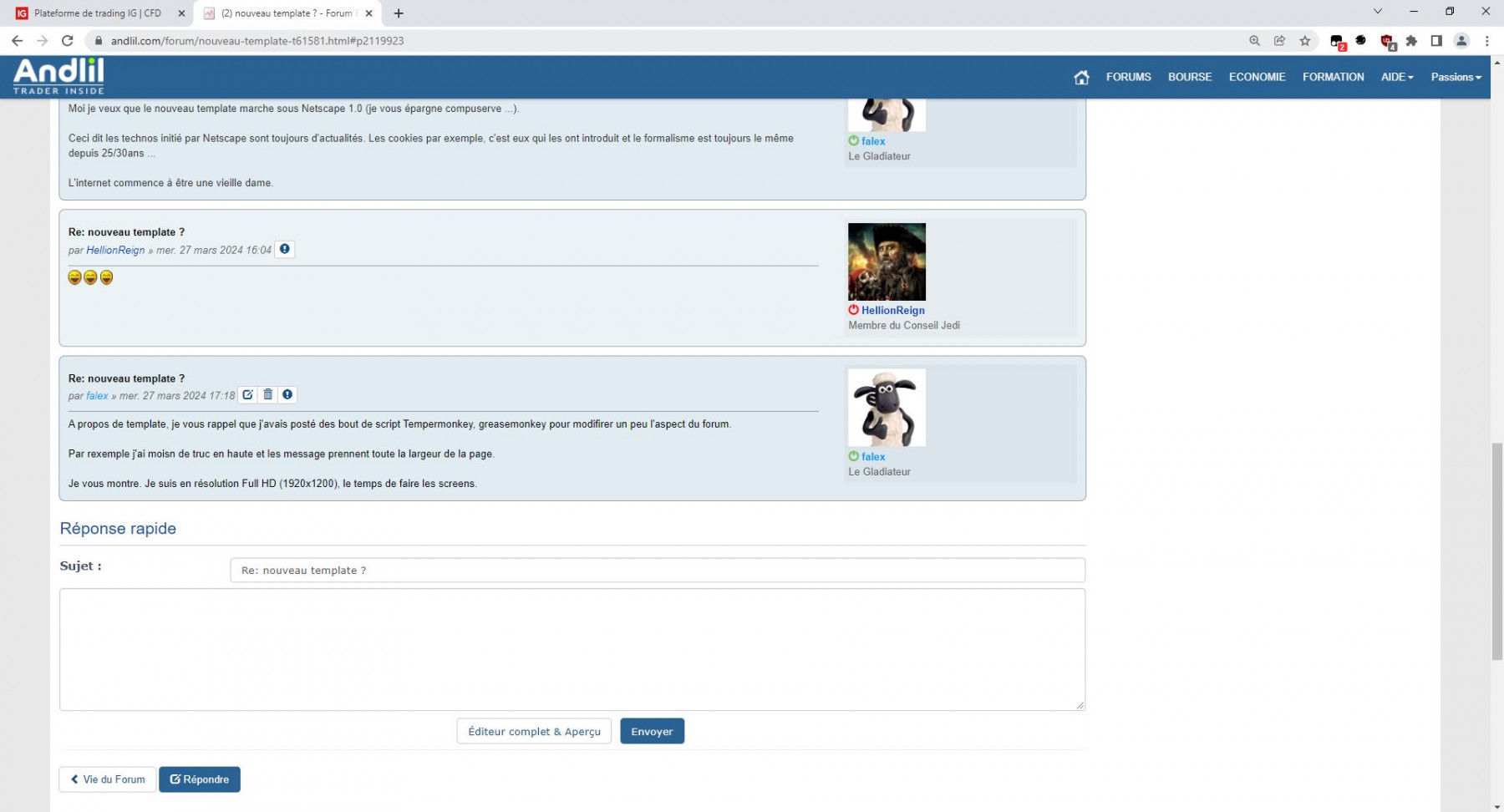Switch to Plateforme de trading IG tab
This screenshot has height=812, width=1504.
coord(99,13)
